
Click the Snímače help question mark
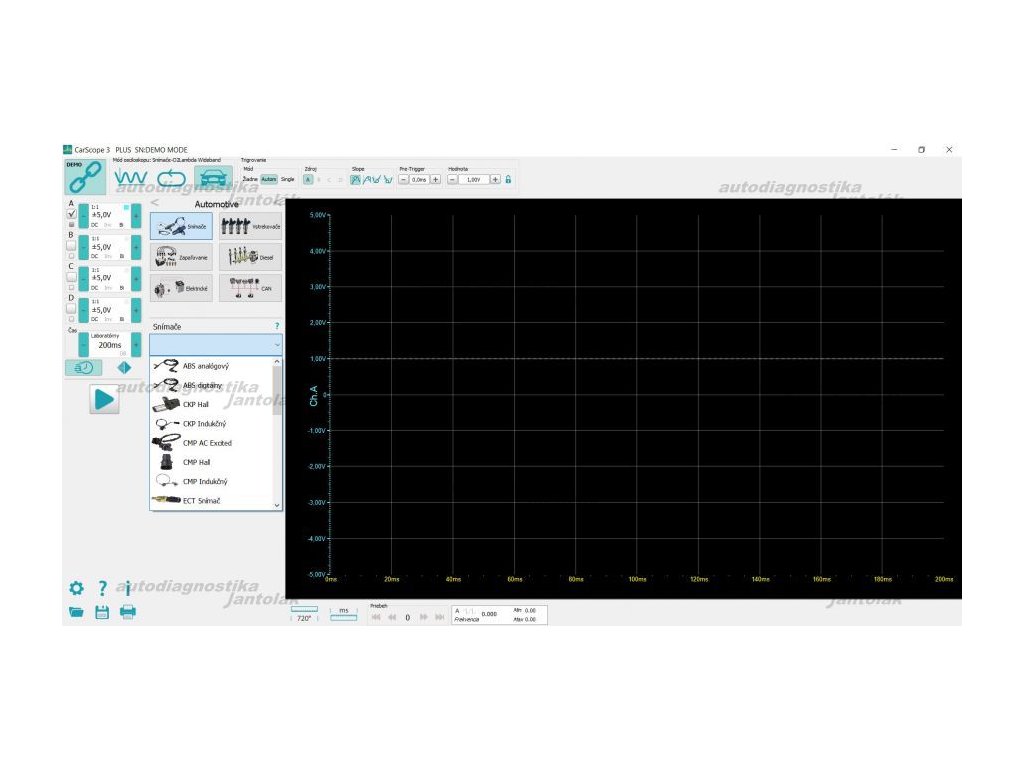[277, 326]
